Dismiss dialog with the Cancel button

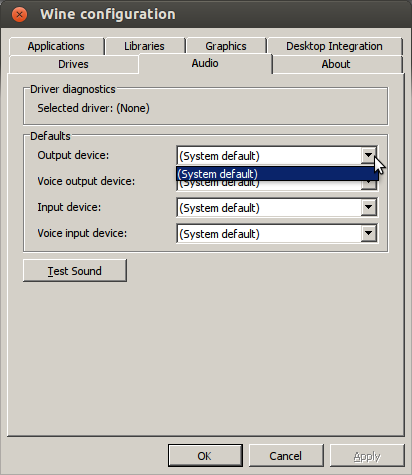pyautogui.click(x=286, y=456)
